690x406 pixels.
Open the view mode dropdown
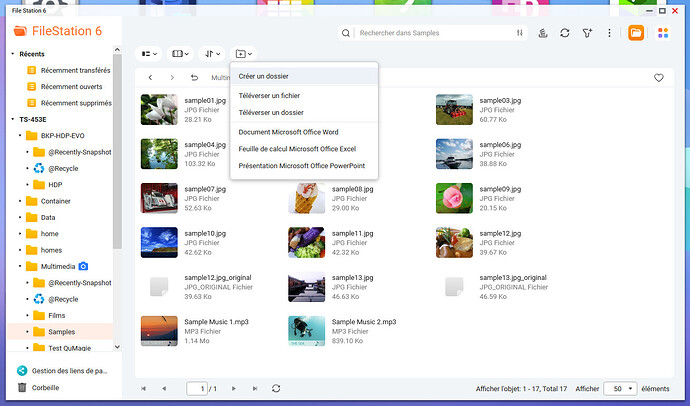click(150, 53)
